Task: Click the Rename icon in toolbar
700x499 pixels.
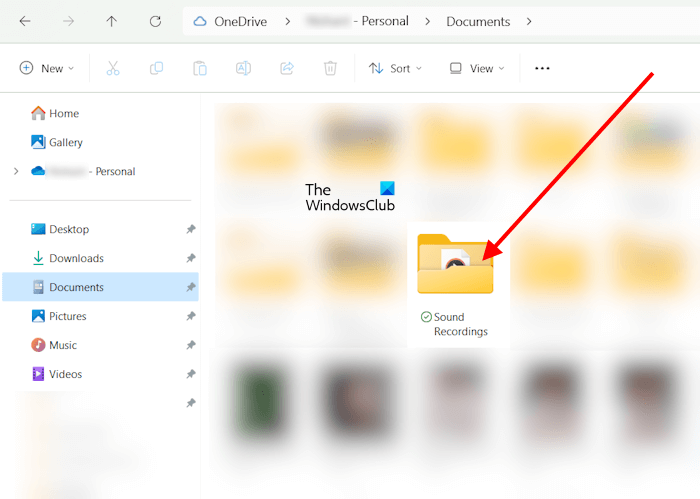Action: click(243, 68)
